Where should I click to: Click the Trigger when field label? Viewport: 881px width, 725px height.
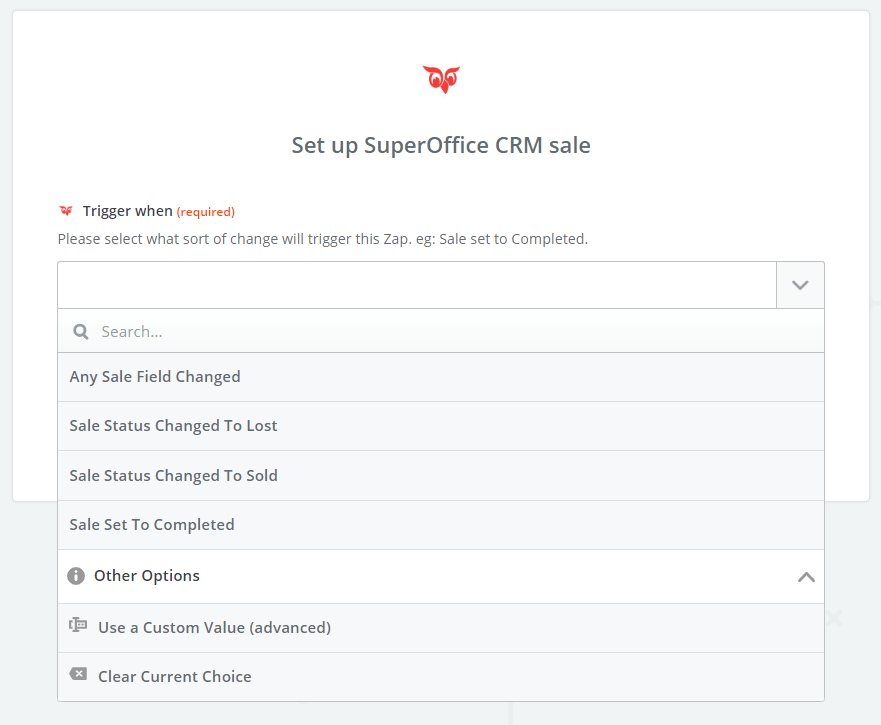tap(127, 211)
